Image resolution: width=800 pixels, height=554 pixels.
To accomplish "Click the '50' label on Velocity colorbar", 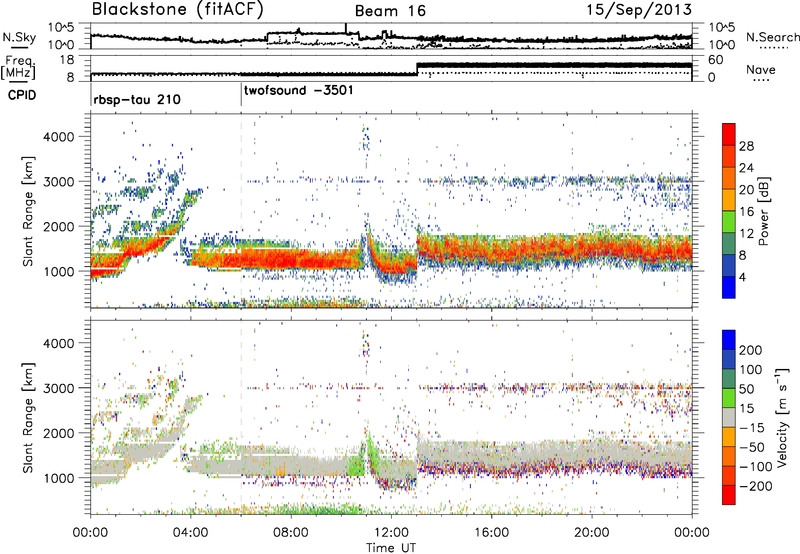I will [x=746, y=389].
